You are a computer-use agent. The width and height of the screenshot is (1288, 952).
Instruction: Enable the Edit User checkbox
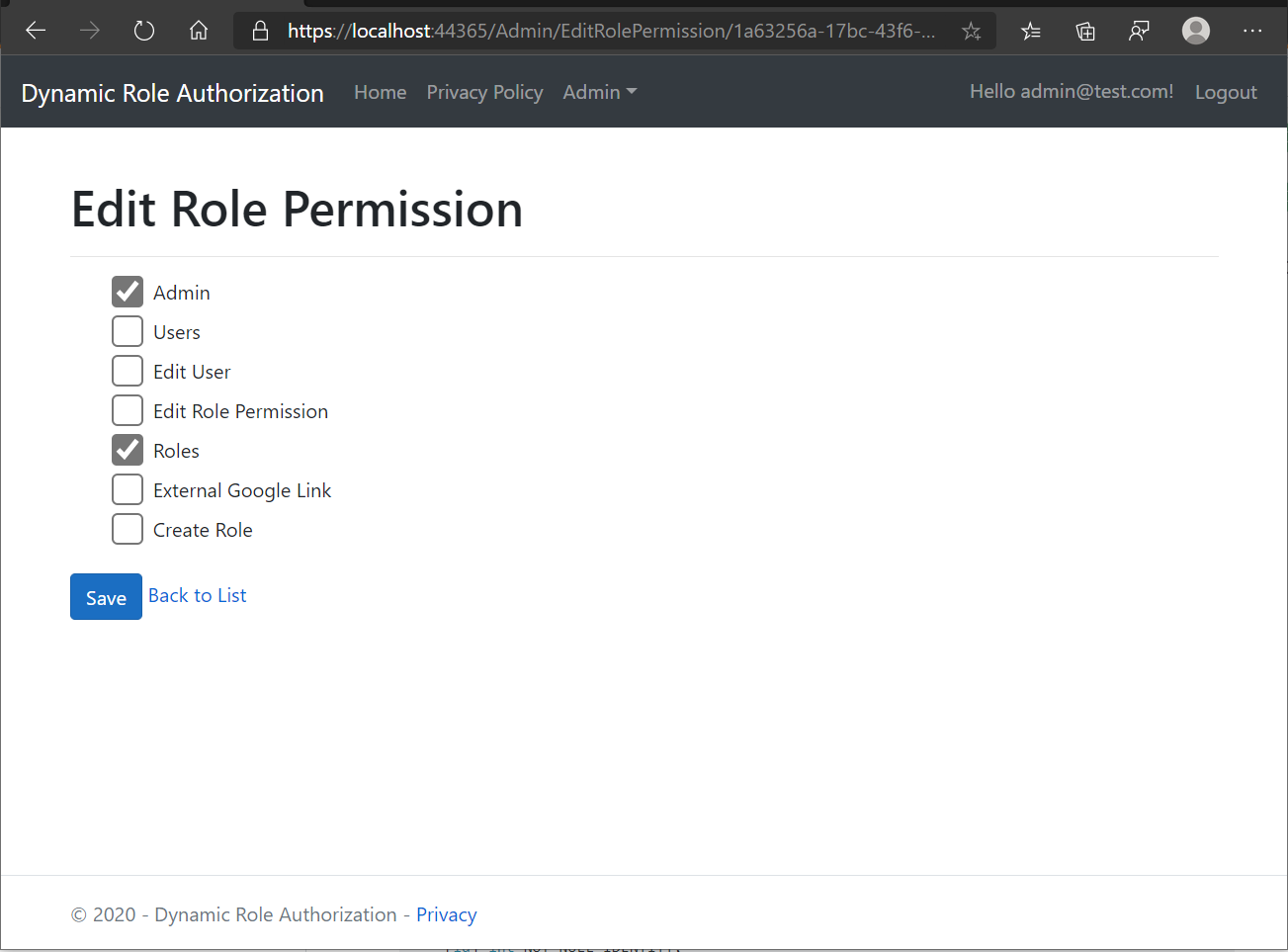pyautogui.click(x=128, y=371)
